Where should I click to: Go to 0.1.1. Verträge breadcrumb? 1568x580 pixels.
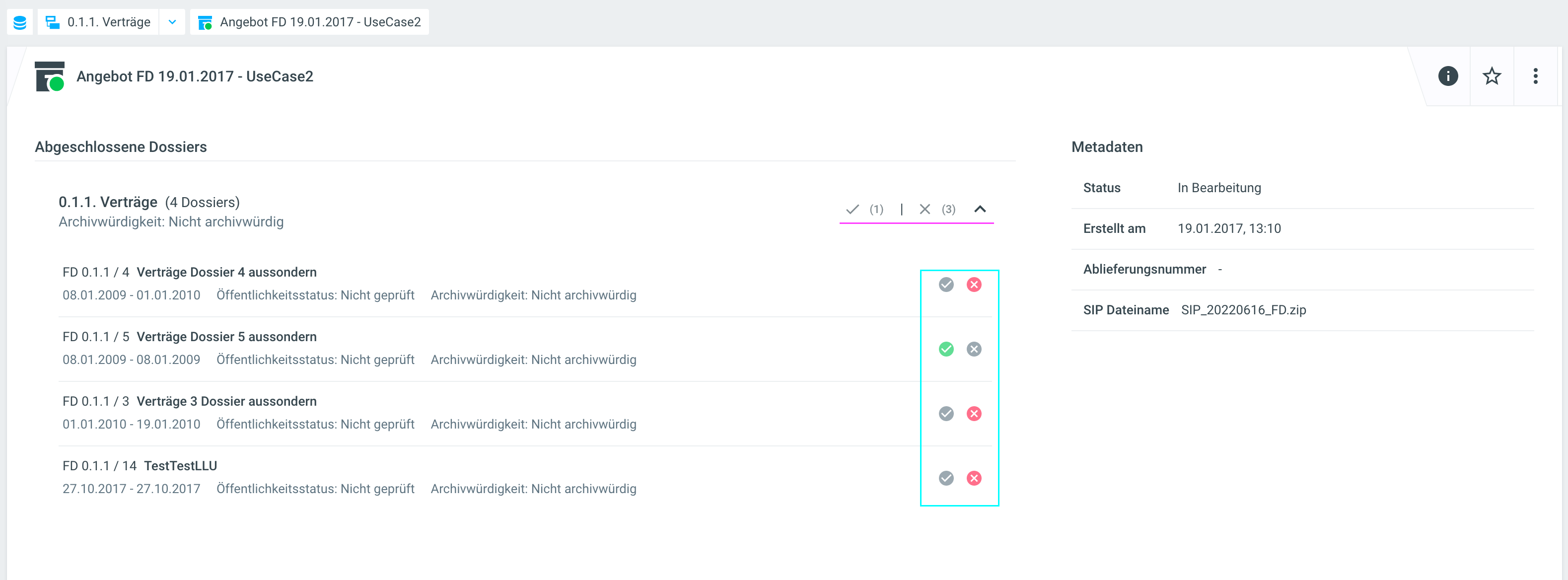tap(108, 22)
